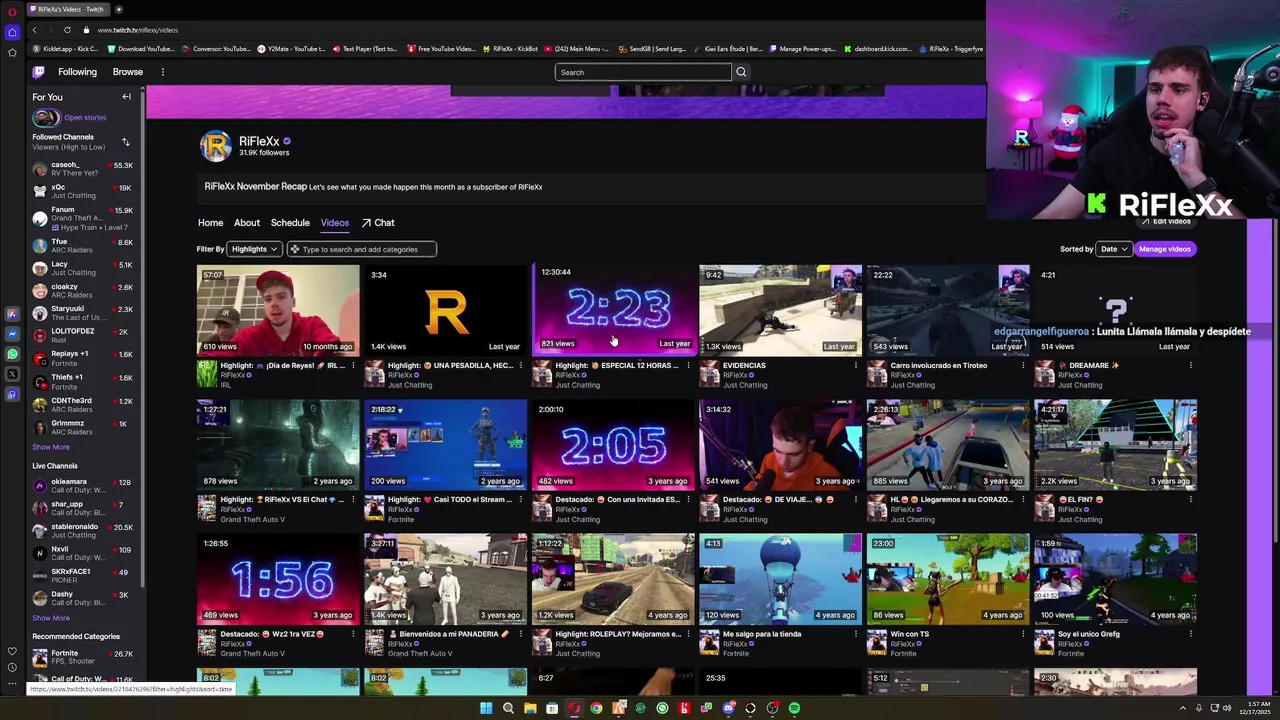This screenshot has width=1280, height=720.
Task: Open Google Chrome from the taskbar
Action: [x=596, y=708]
